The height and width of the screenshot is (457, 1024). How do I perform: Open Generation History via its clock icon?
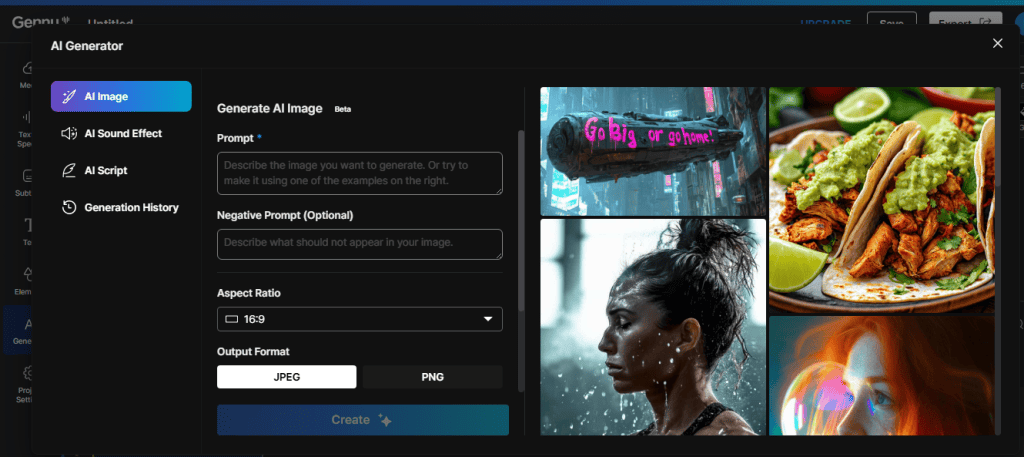coord(69,207)
